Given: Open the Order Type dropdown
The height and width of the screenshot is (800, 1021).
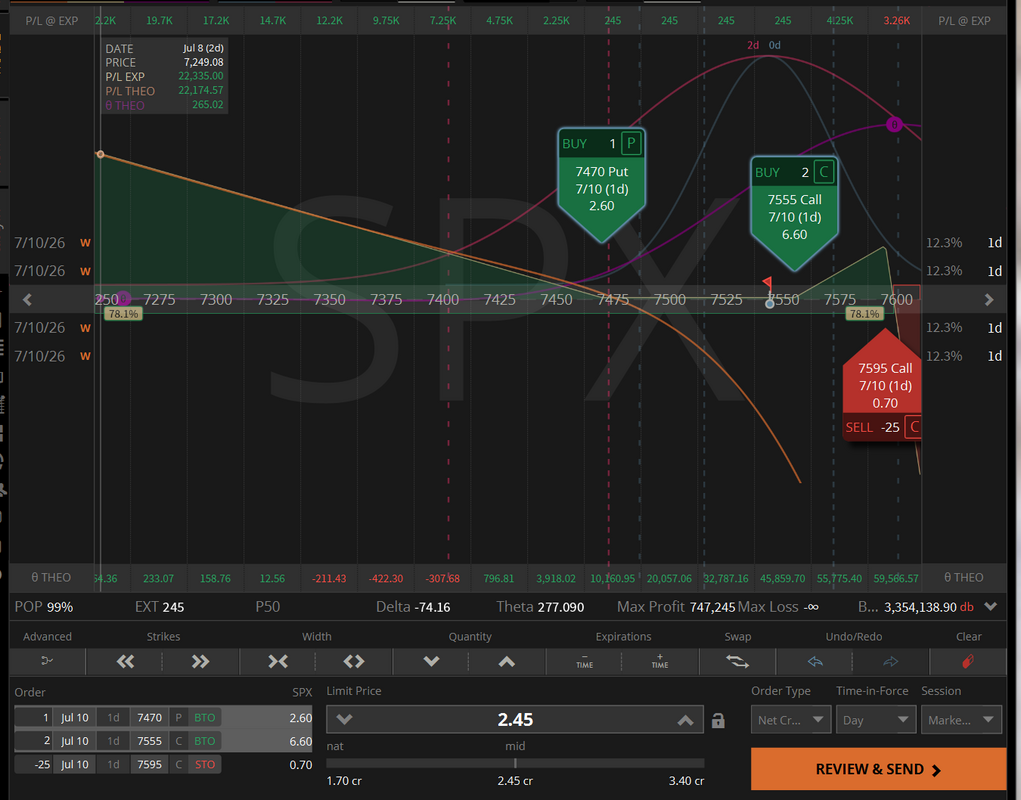Looking at the screenshot, I should click(x=790, y=720).
